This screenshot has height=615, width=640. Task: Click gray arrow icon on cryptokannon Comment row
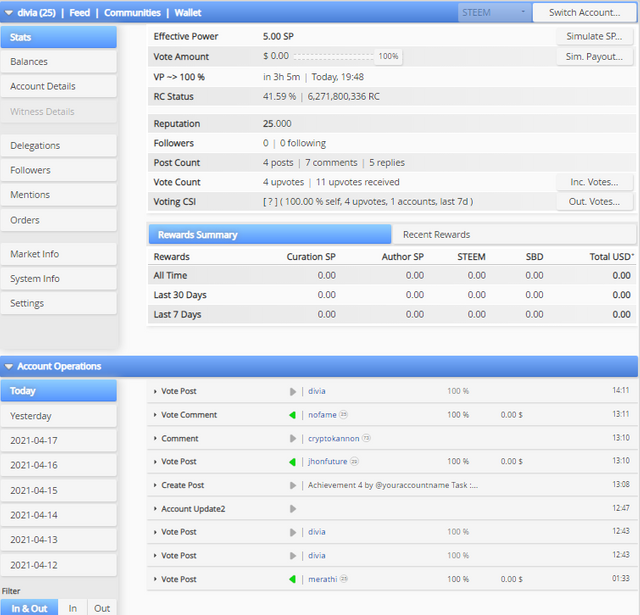pyautogui.click(x=293, y=439)
